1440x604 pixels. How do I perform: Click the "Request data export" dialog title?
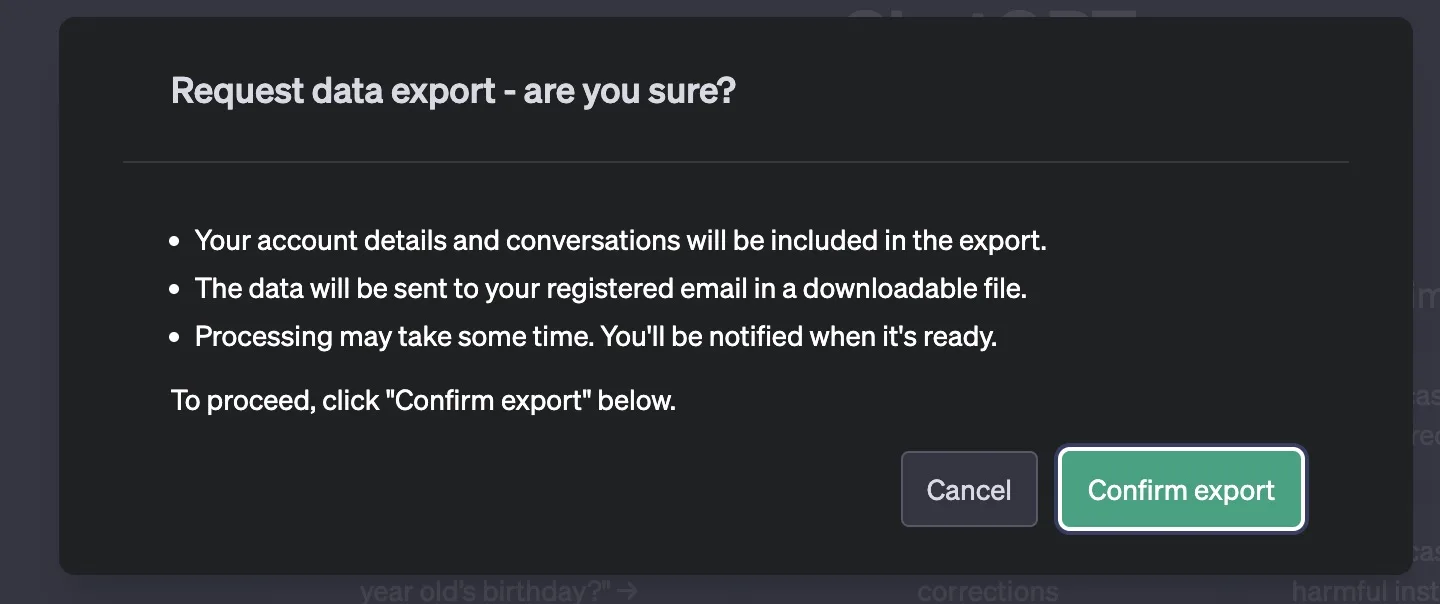[453, 91]
